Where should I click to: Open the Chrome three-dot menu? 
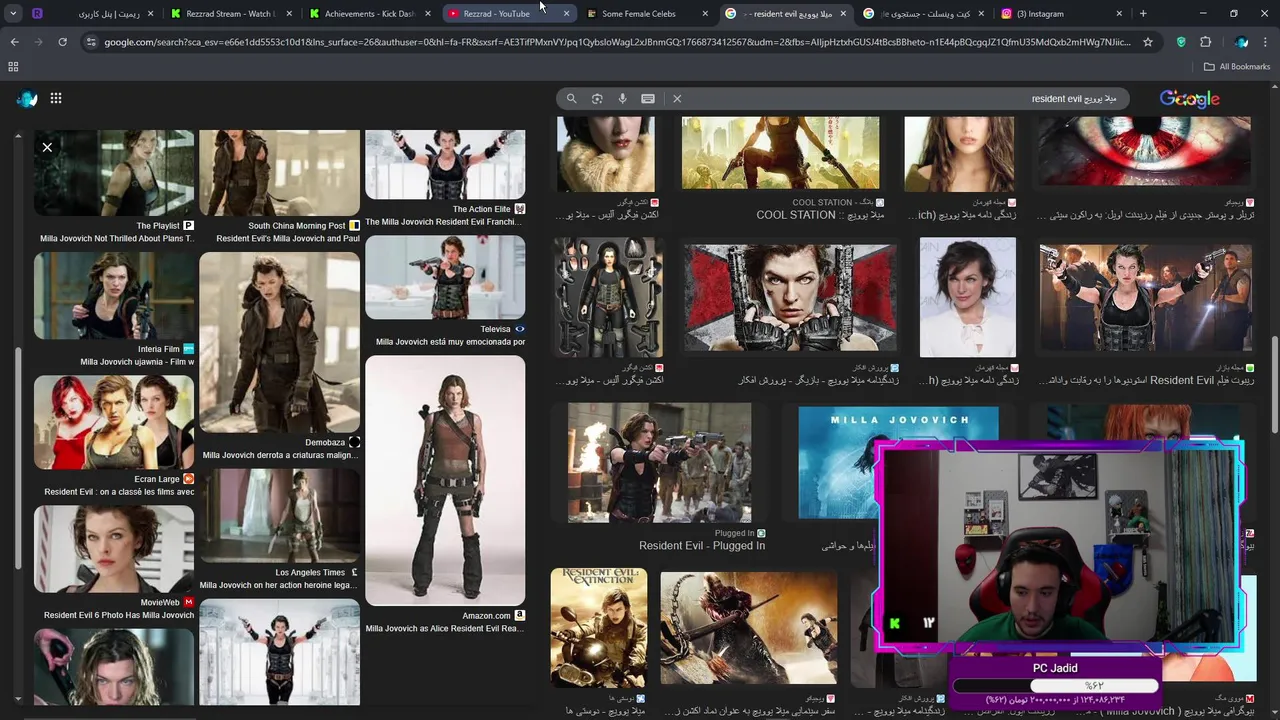[x=1266, y=42]
